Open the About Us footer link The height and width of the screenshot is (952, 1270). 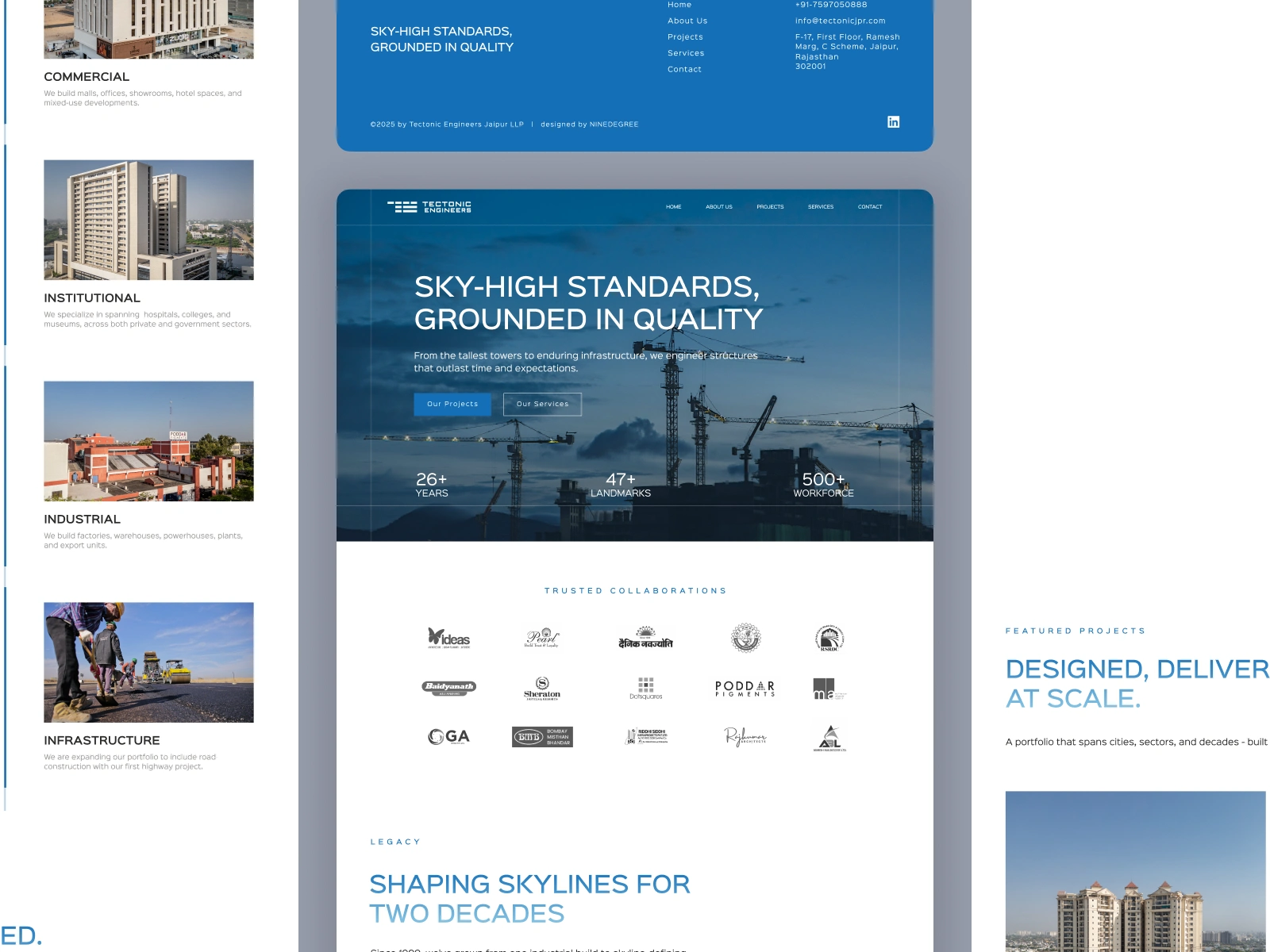pos(687,21)
